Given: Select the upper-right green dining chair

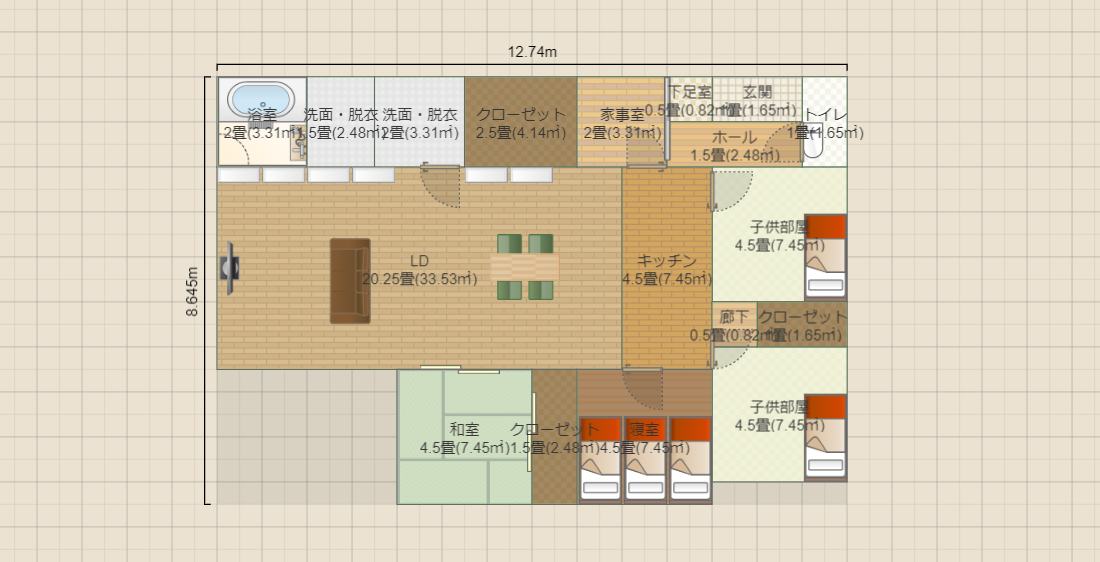Looking at the screenshot, I should [x=541, y=243].
